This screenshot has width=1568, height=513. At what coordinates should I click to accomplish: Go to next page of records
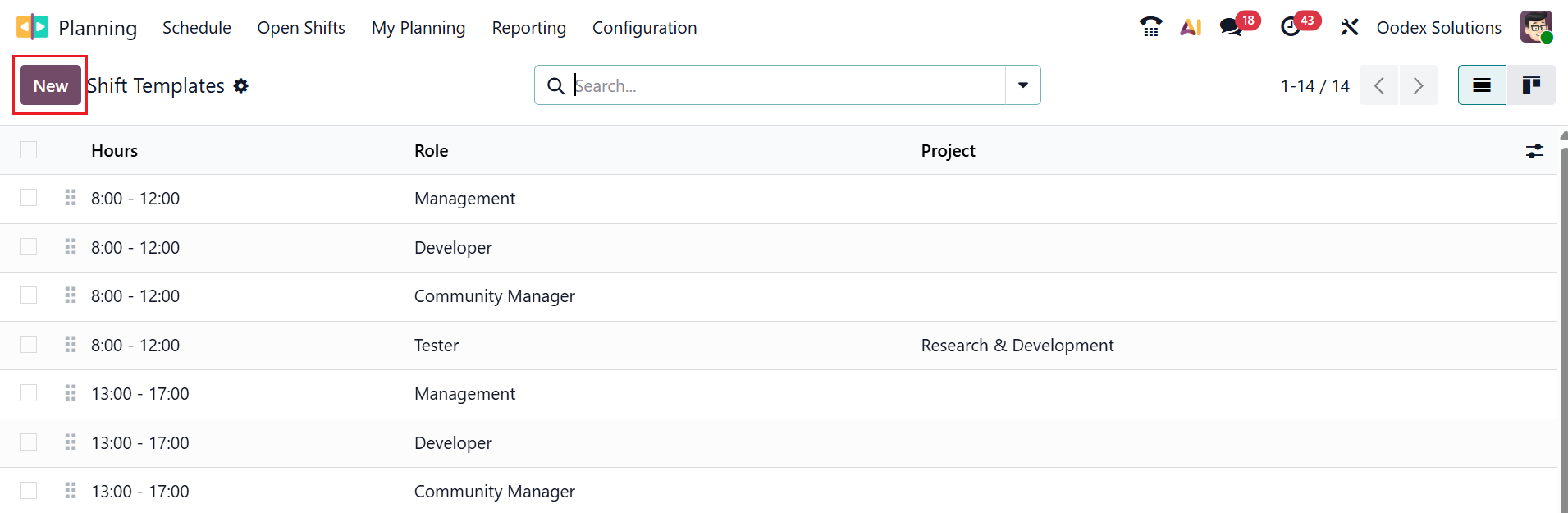coord(1418,85)
